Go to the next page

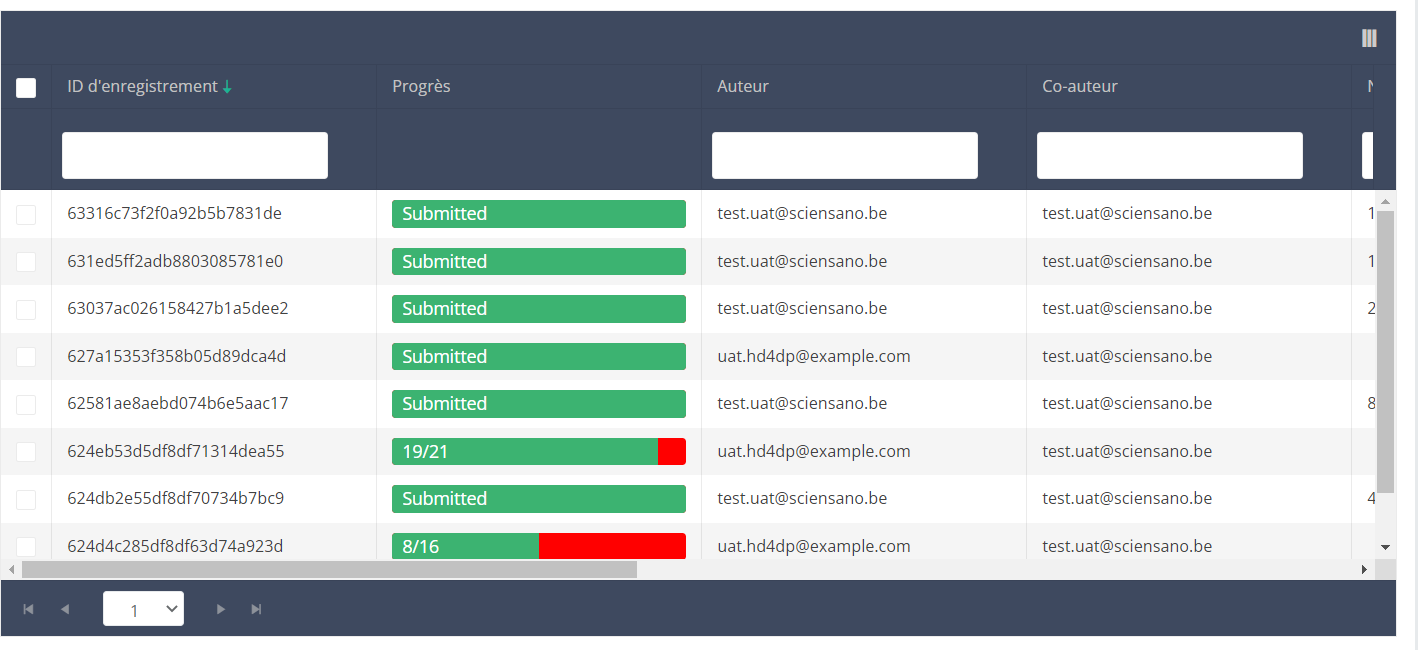click(x=221, y=609)
